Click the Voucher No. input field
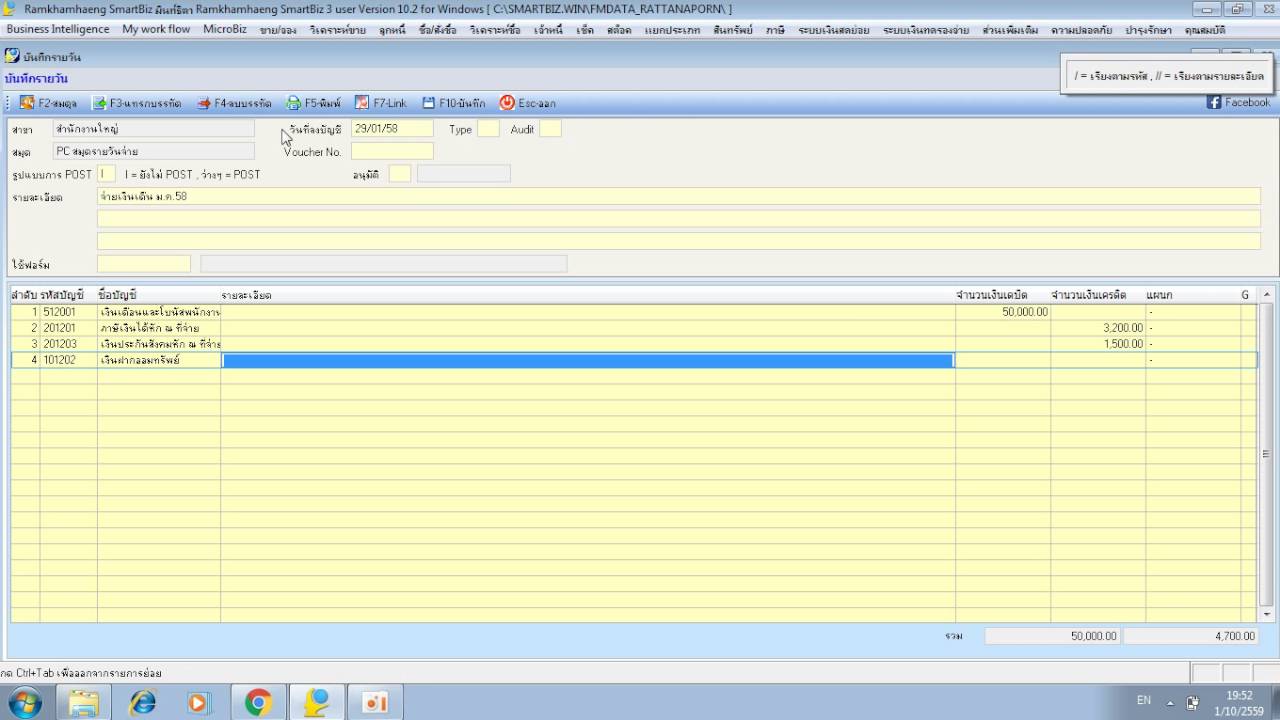The image size is (1280, 720). [392, 151]
